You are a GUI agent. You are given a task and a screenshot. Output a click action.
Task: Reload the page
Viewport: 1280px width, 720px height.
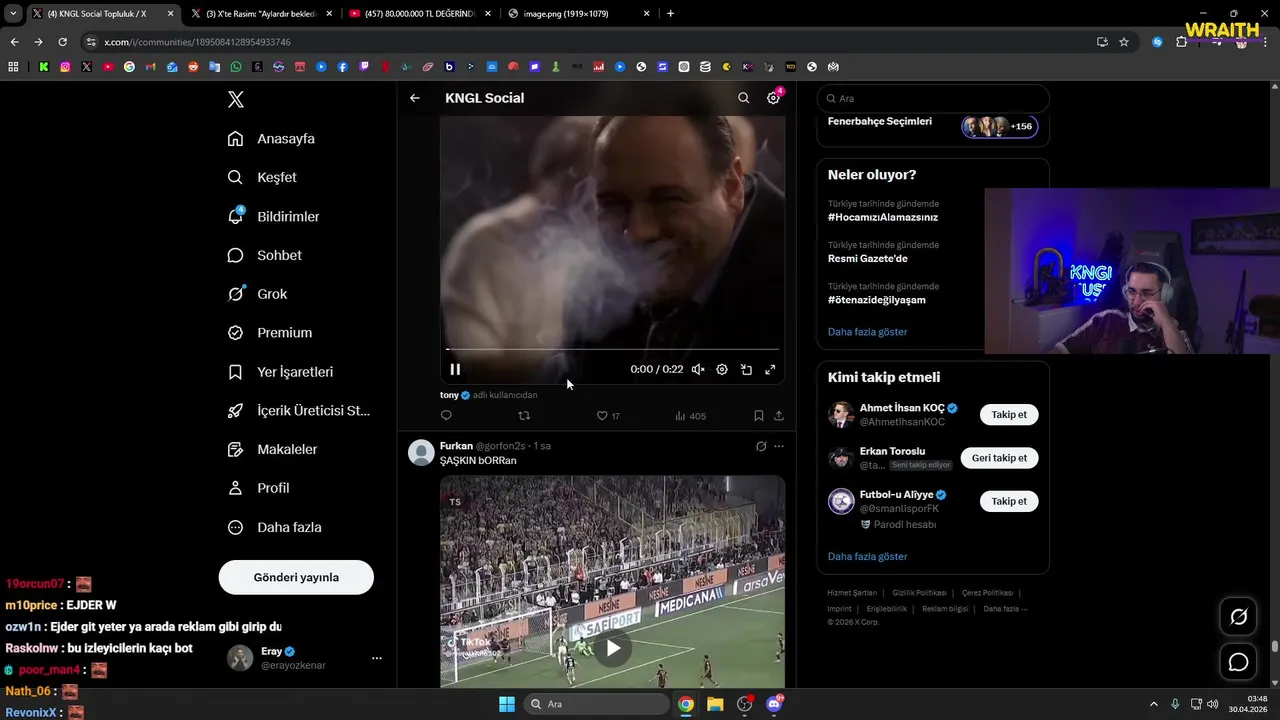click(62, 42)
